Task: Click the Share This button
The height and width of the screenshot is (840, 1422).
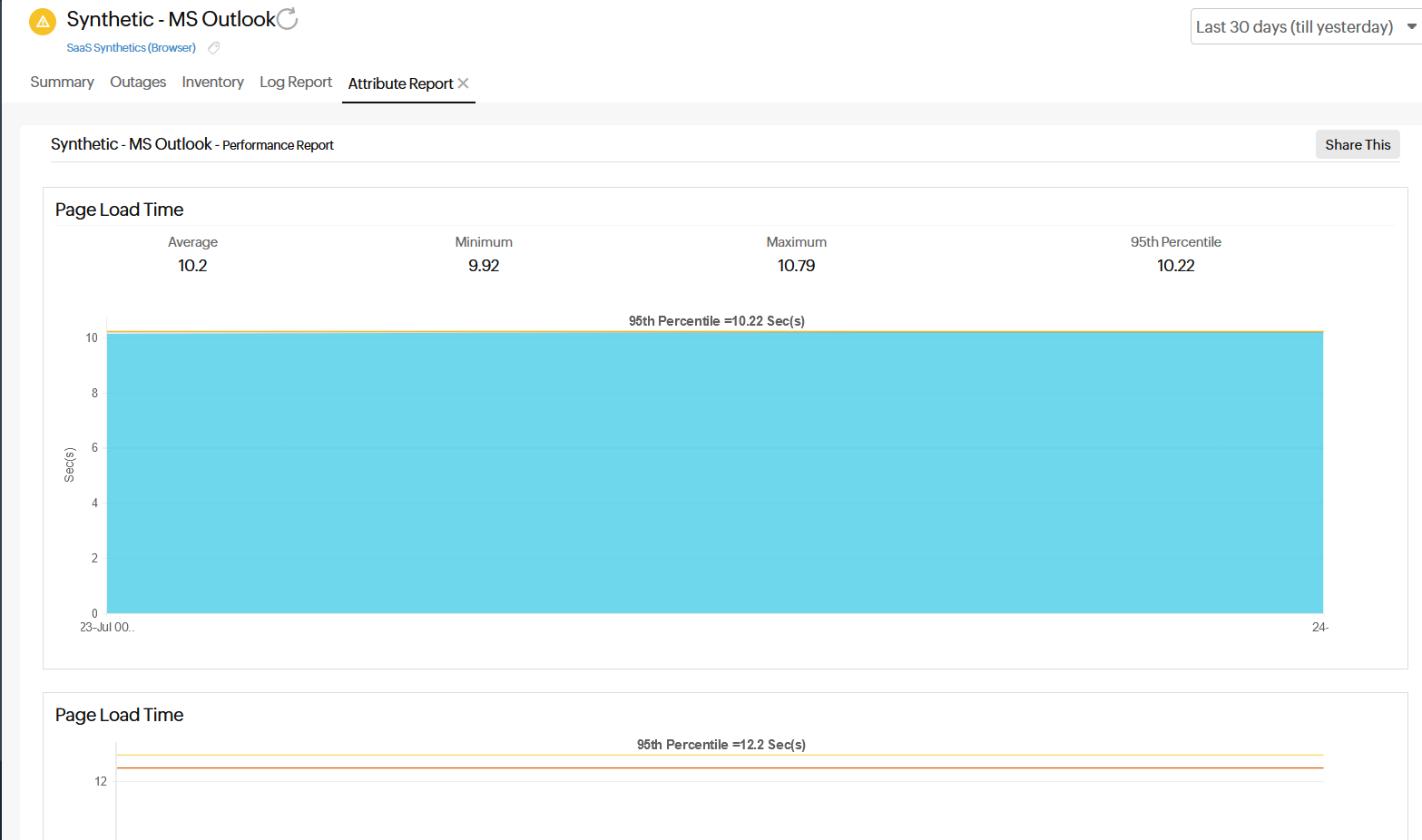Action: pos(1357,144)
